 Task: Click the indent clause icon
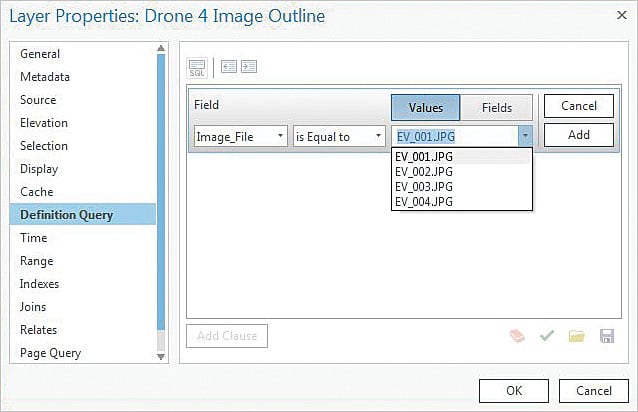tap(248, 66)
